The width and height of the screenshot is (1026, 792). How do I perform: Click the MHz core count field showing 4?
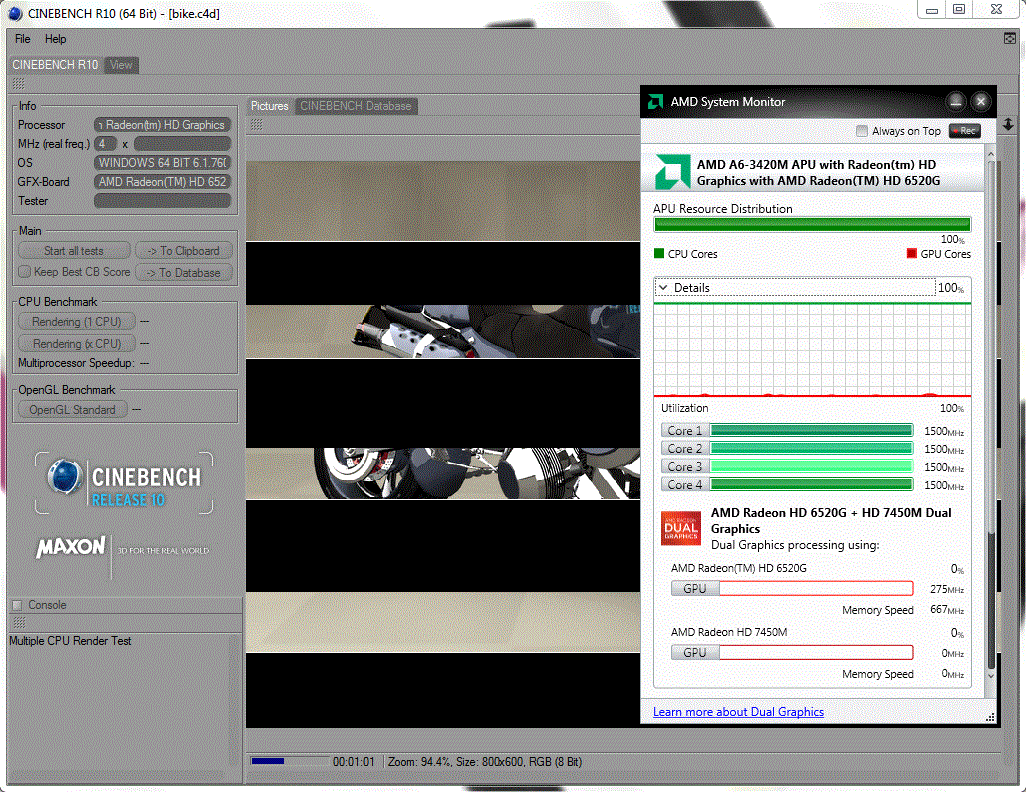coord(105,143)
